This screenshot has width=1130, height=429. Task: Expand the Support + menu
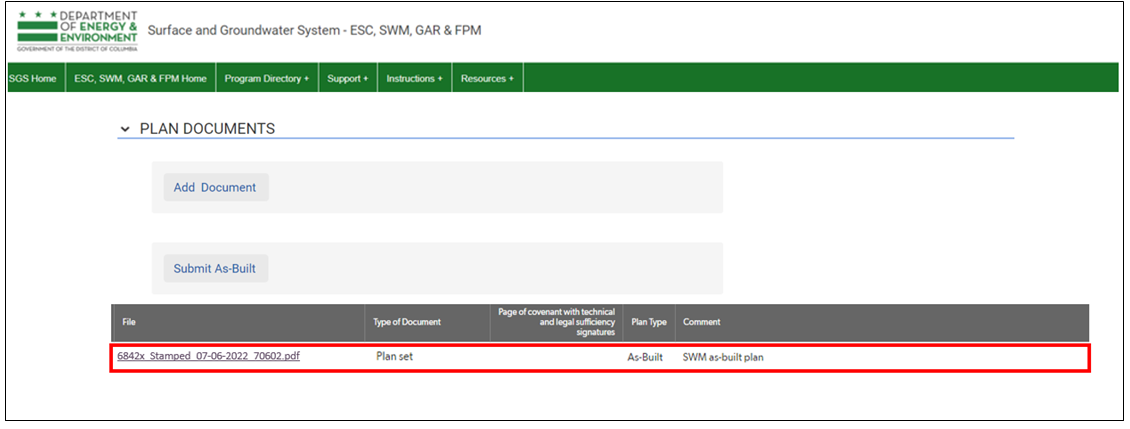click(347, 78)
